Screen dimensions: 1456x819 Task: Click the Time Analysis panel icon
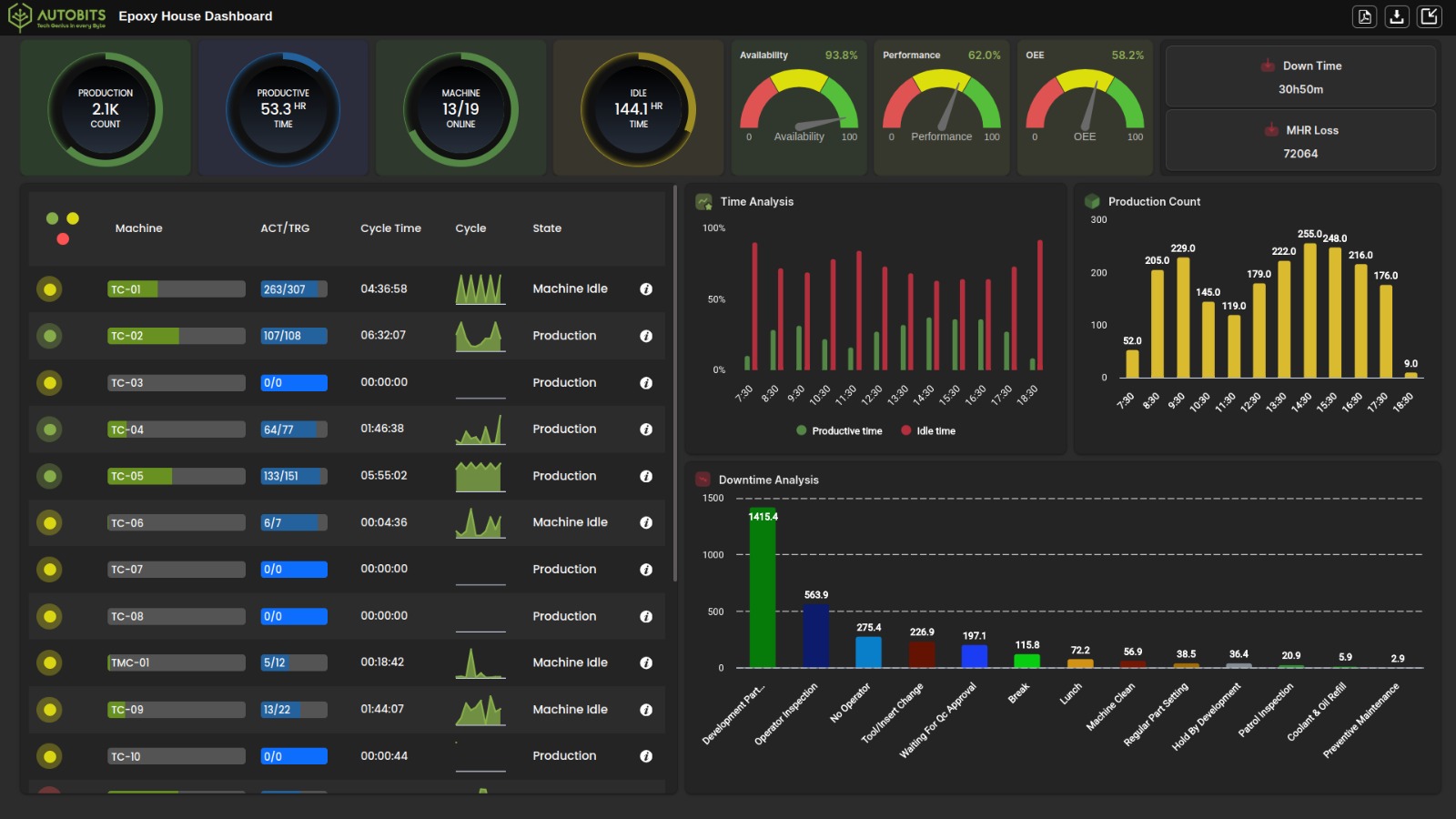click(703, 202)
